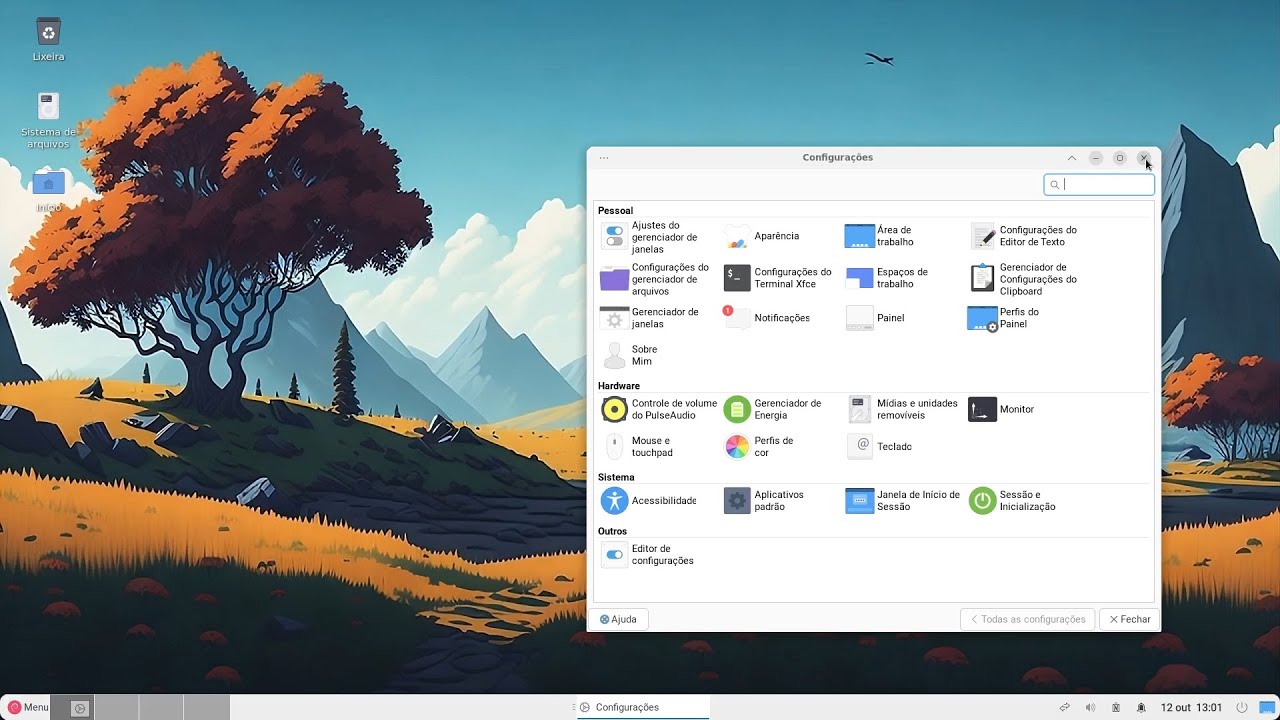Click the session power button in panel
The width and height of the screenshot is (1280, 720).
tap(1241, 707)
